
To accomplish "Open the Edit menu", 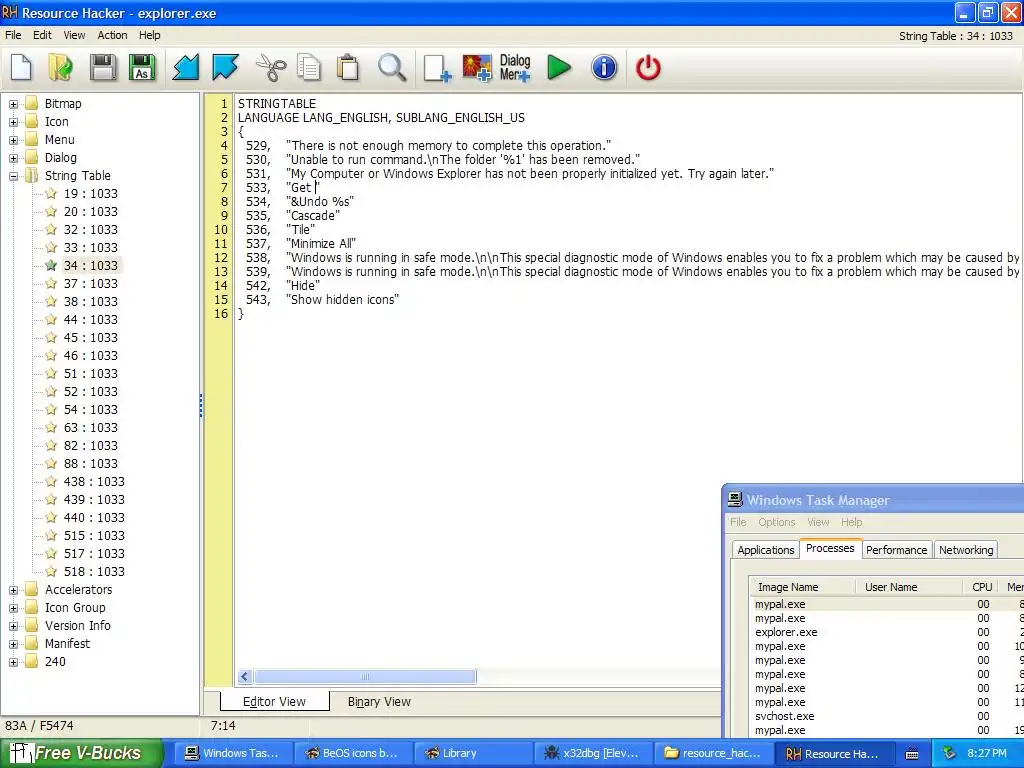I will 42,35.
